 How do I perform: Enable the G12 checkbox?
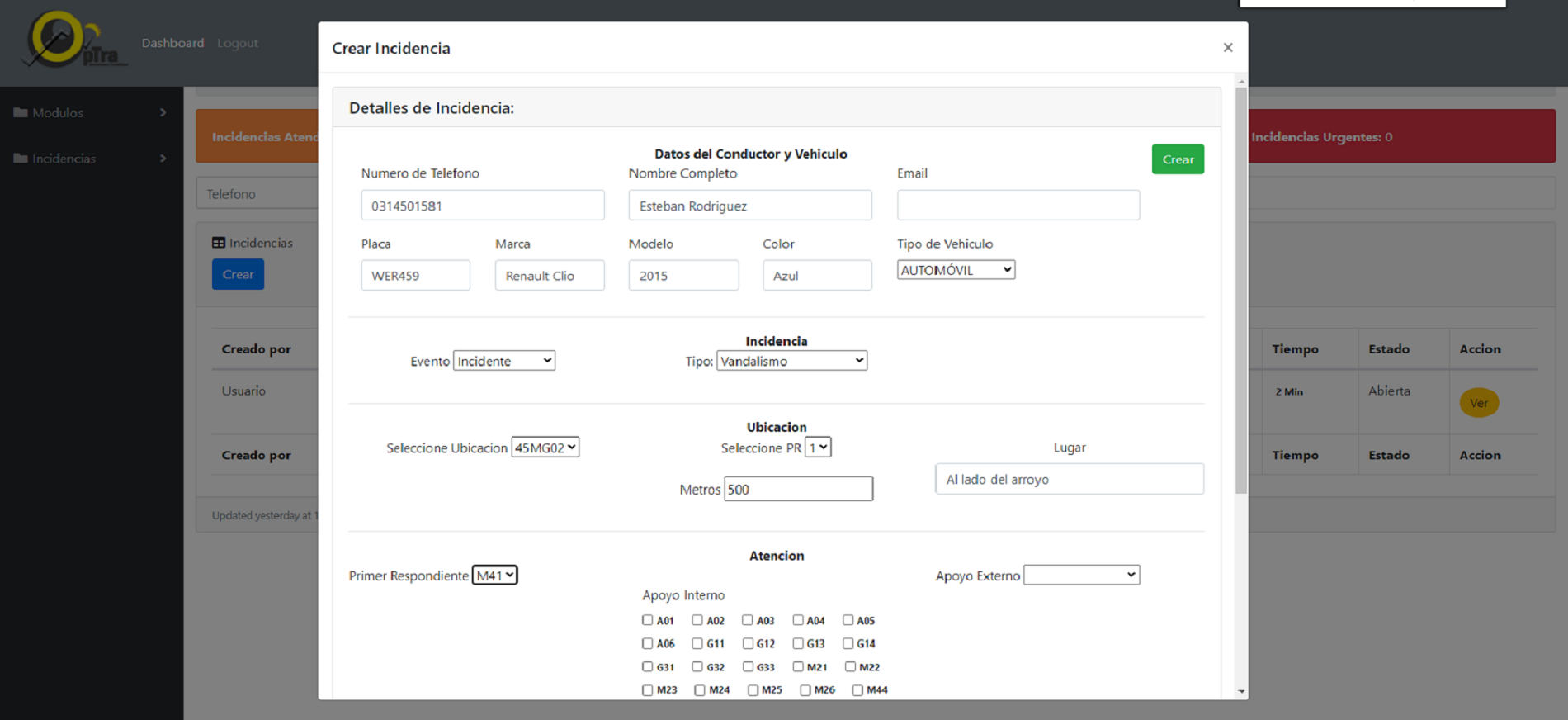tap(748, 643)
